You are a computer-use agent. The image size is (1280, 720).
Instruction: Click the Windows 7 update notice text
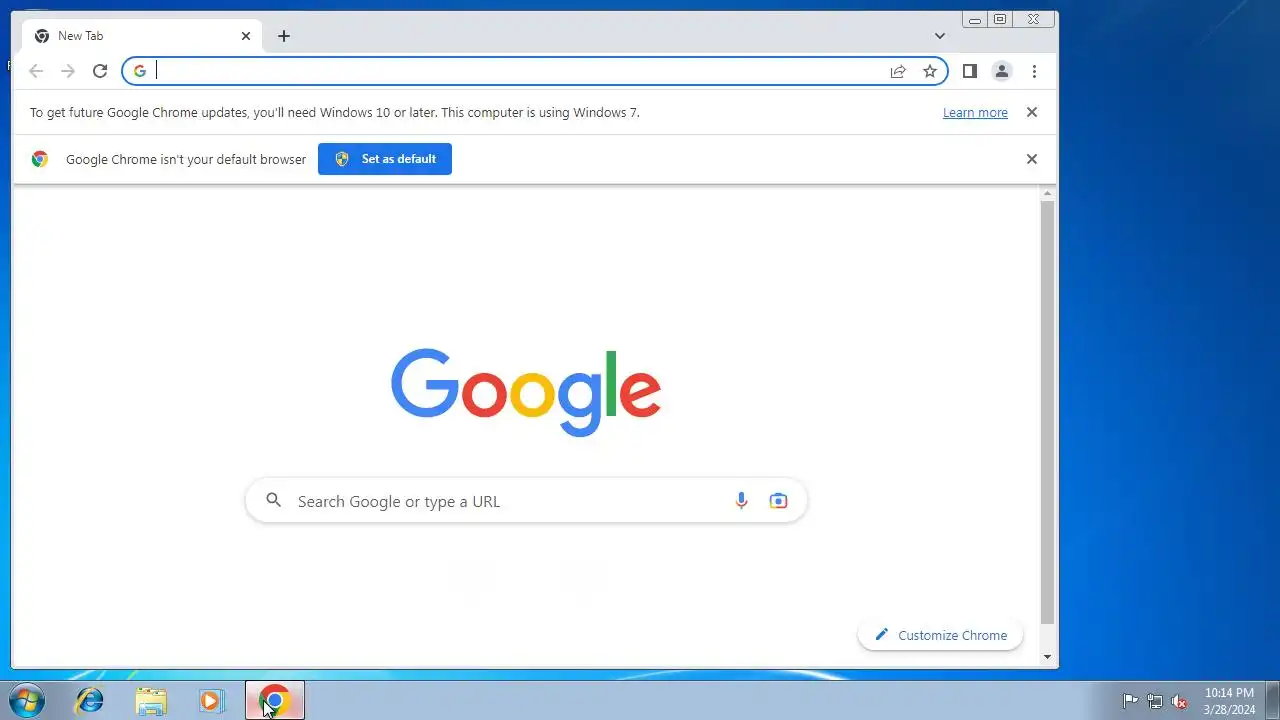(335, 112)
